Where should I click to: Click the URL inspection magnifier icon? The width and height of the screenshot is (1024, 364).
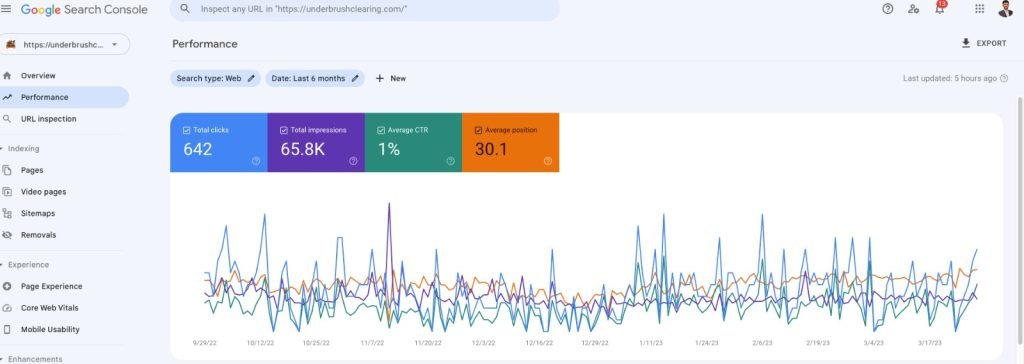click(x=7, y=119)
